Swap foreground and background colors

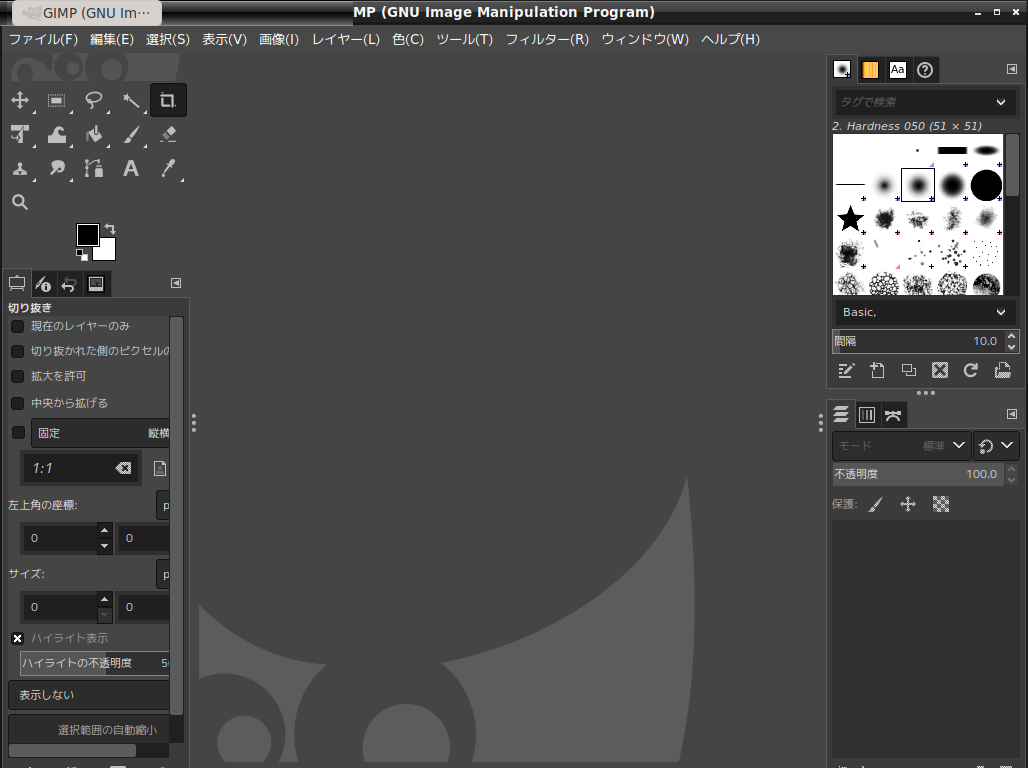click(110, 229)
